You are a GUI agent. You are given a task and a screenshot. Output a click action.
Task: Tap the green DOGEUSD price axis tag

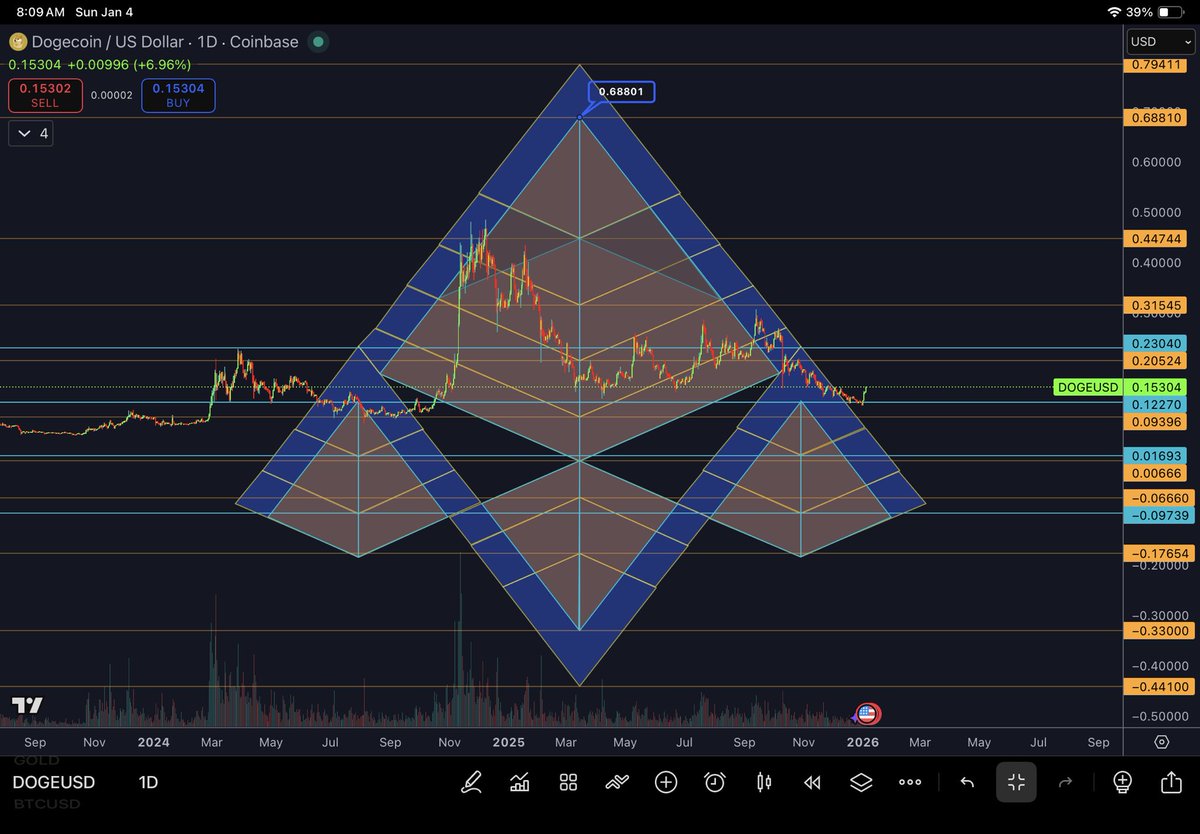[1087, 387]
